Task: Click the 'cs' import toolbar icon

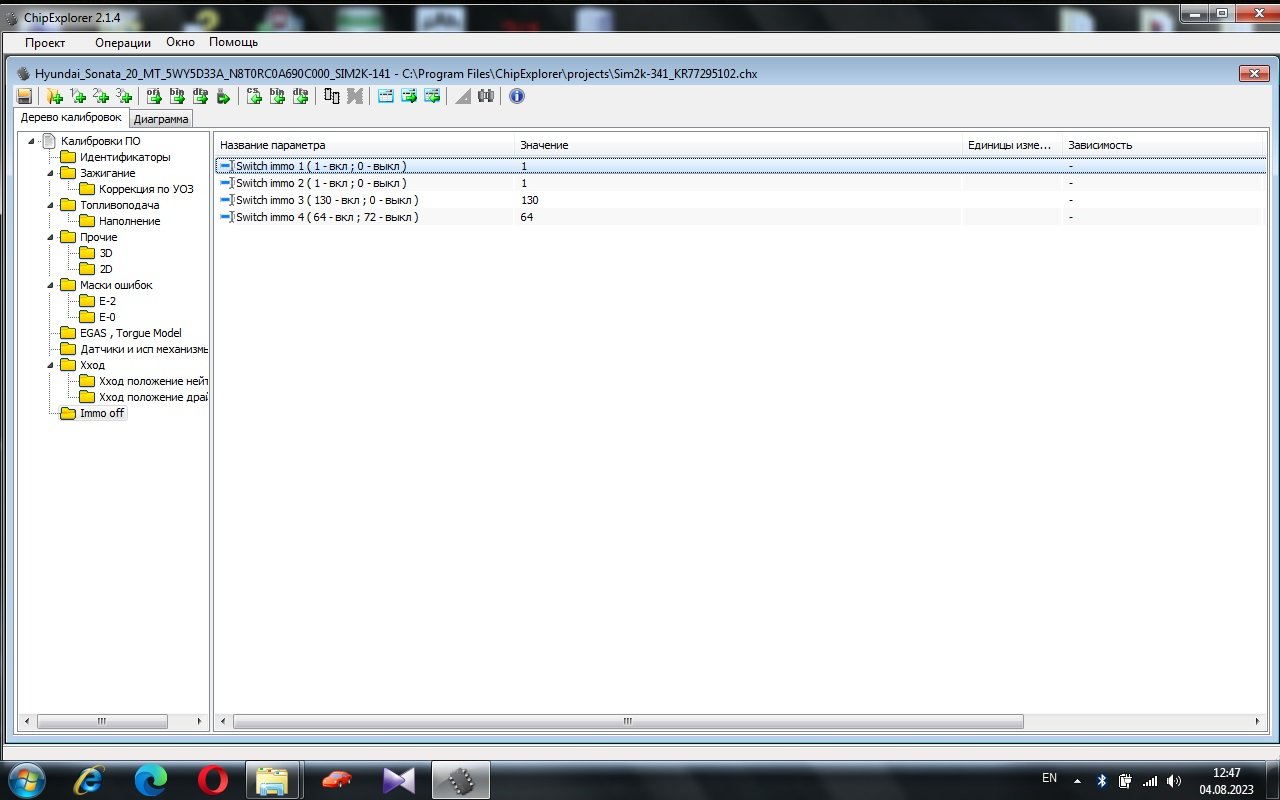Action: pyautogui.click(x=254, y=96)
